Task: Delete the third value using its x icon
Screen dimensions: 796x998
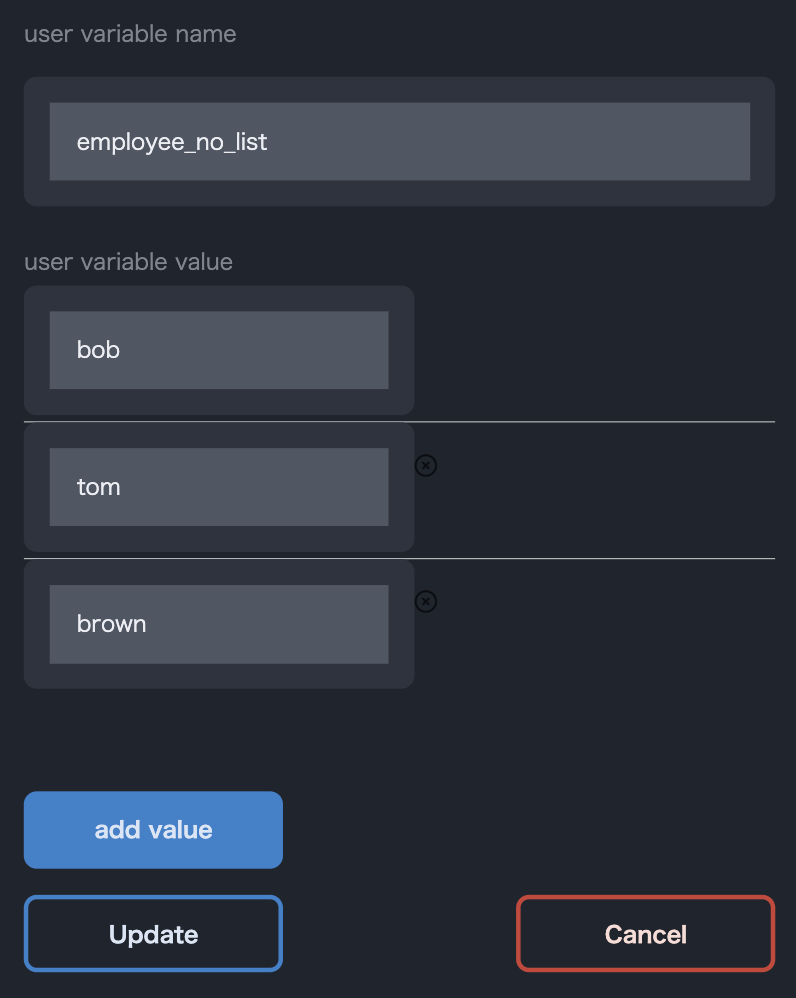Action: (425, 601)
